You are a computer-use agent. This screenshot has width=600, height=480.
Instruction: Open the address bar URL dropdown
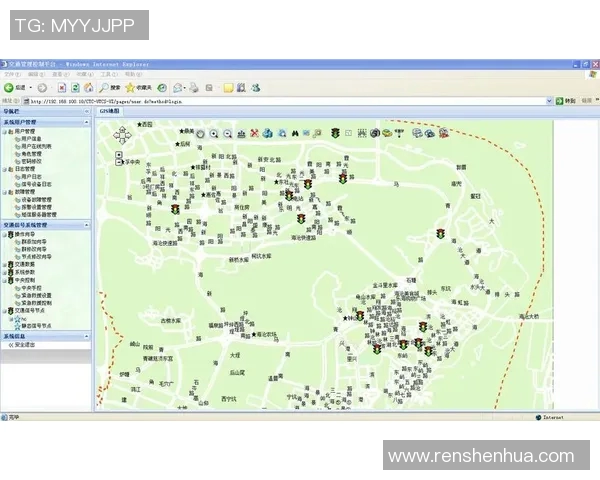[x=548, y=101]
